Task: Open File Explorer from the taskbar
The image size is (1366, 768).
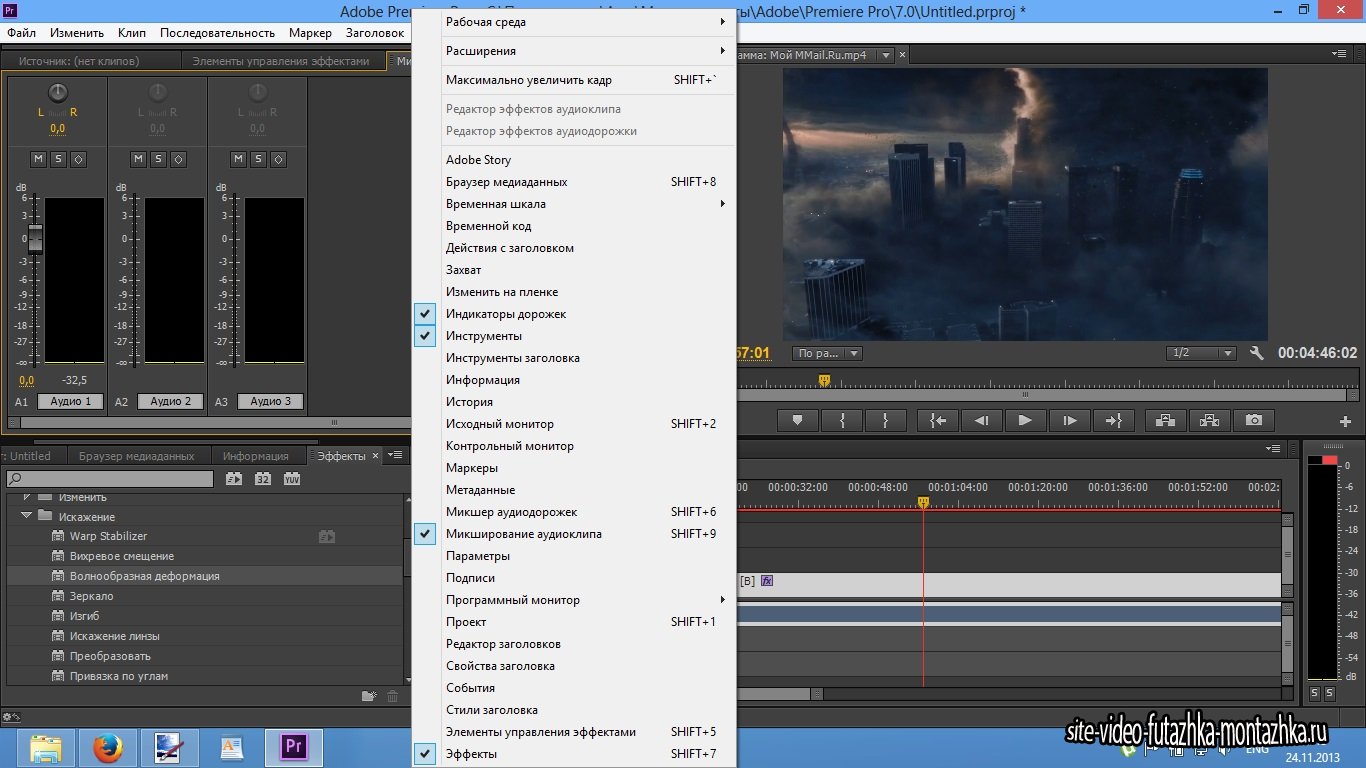Action: tap(46, 747)
